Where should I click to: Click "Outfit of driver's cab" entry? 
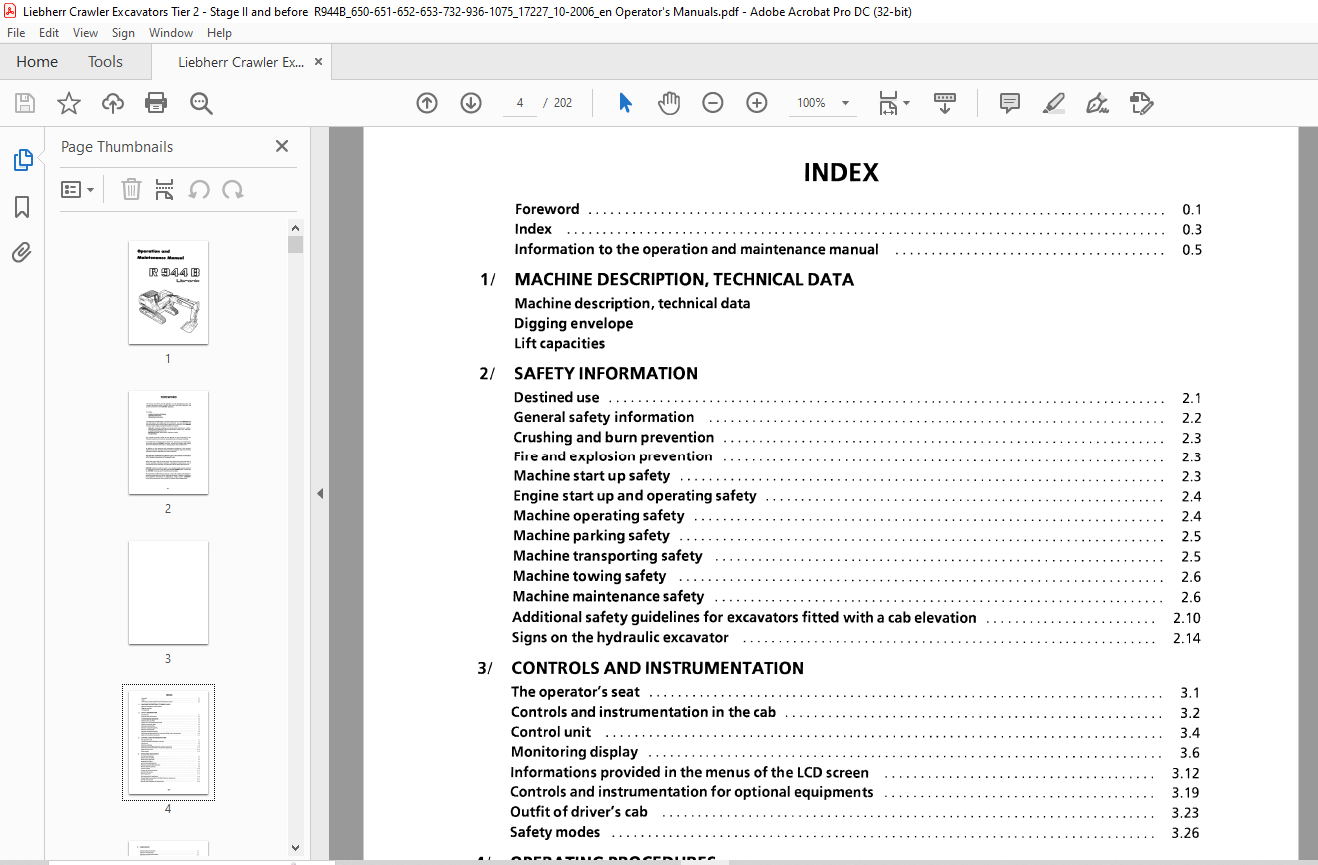pyautogui.click(x=579, y=812)
